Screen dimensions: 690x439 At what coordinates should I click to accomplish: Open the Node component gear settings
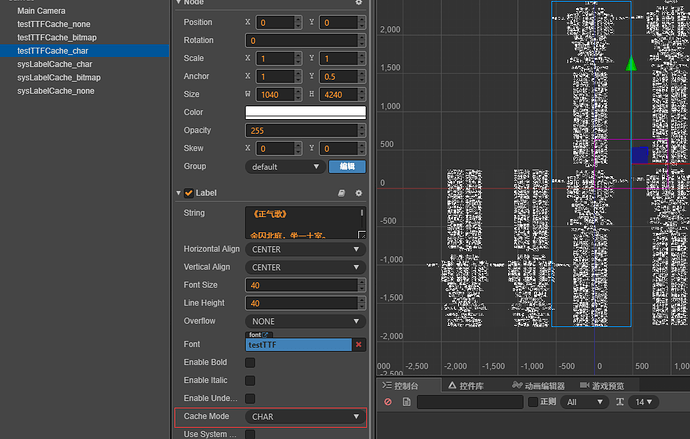coord(359,3)
